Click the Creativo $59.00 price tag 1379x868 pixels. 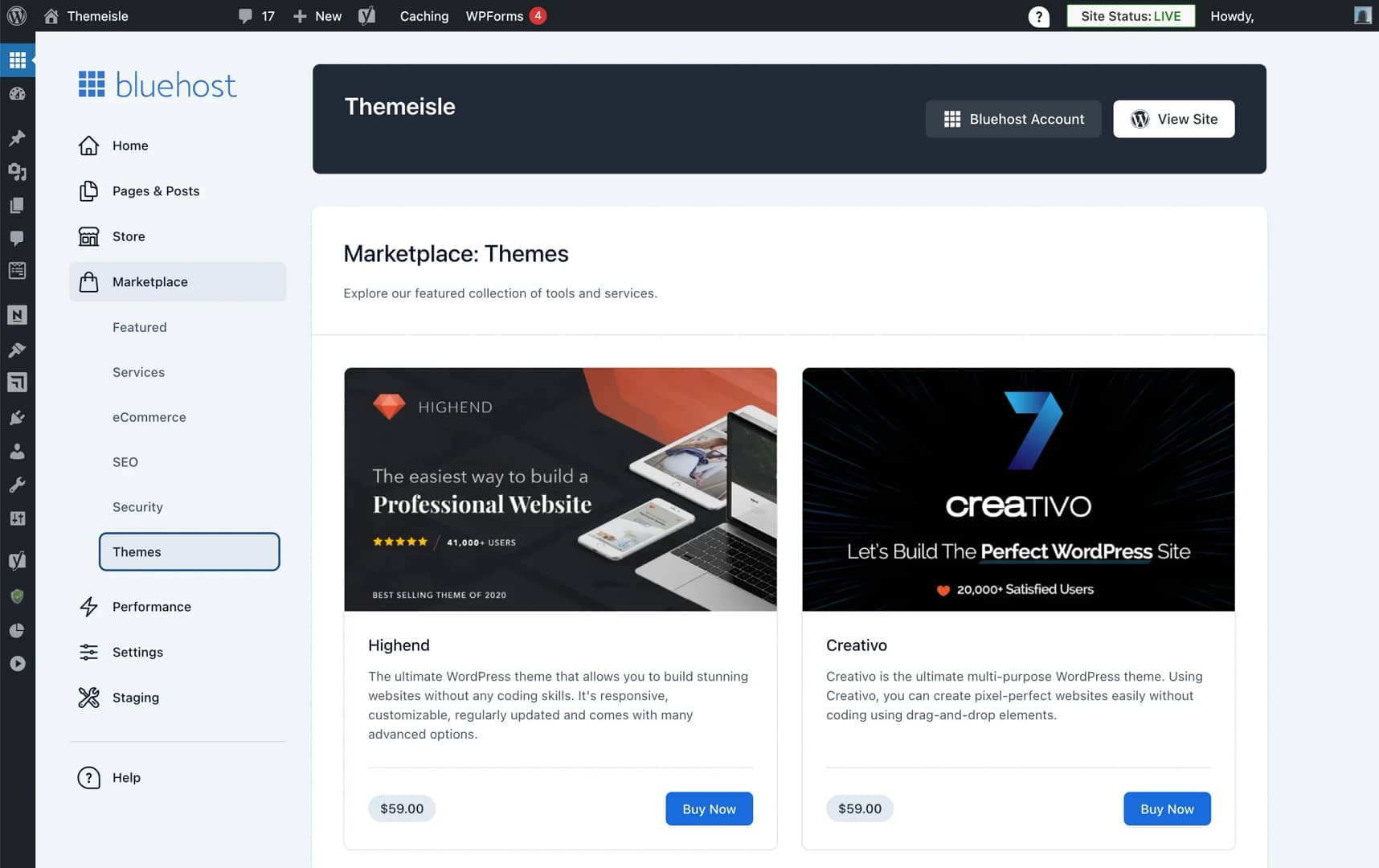pos(860,809)
